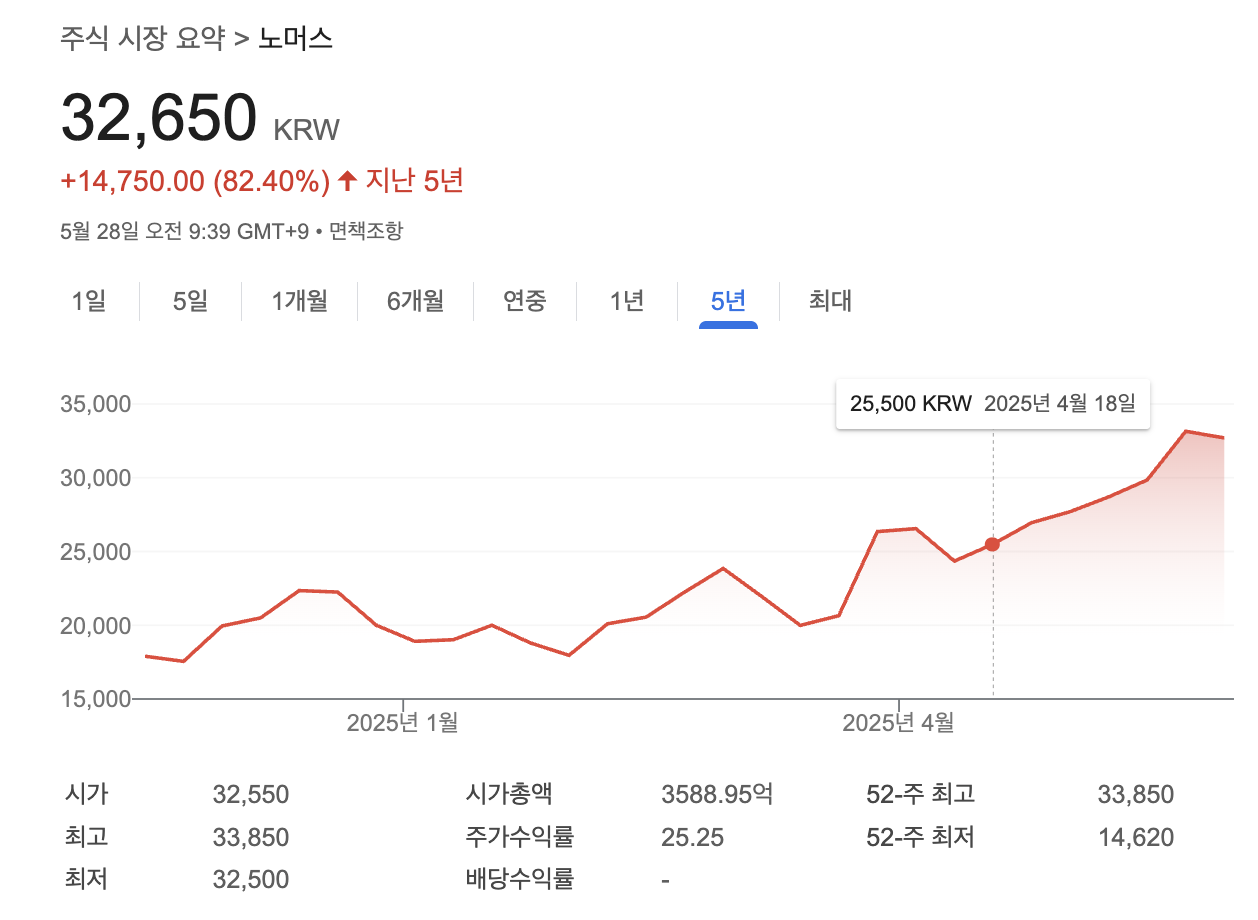Select the active 5년 range tab
The width and height of the screenshot is (1258, 920).
[x=728, y=300]
